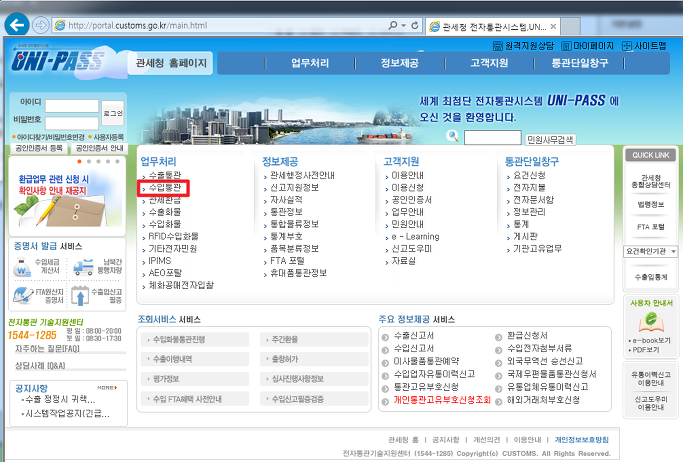Open the 기관고유업무 link

pos(538,249)
